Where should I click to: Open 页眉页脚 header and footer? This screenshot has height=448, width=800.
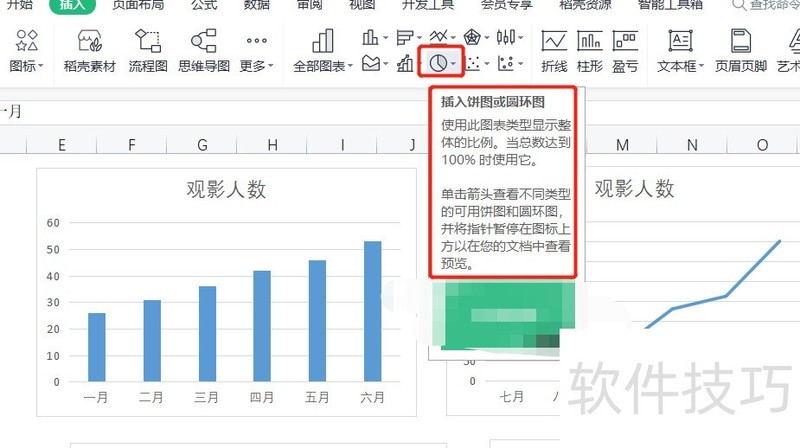741,51
